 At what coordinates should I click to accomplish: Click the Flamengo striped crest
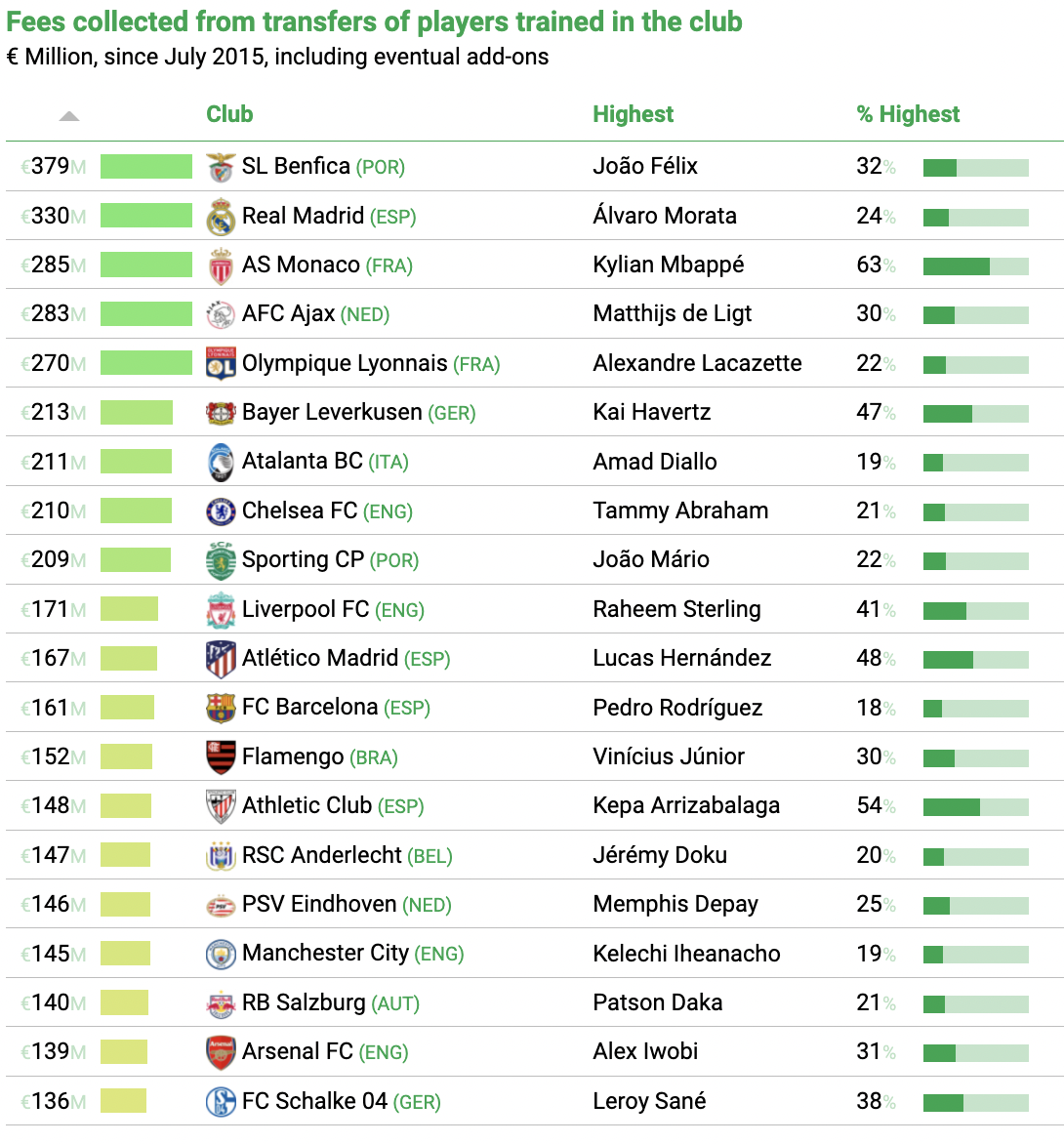221,757
